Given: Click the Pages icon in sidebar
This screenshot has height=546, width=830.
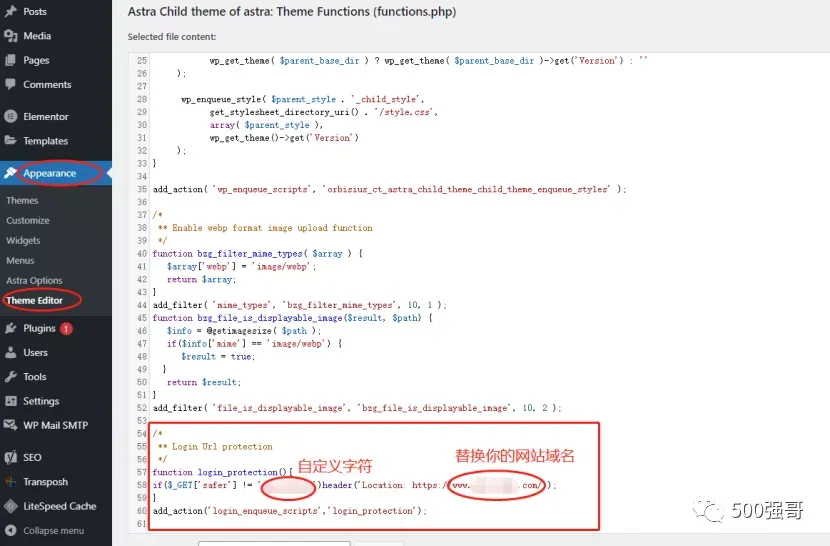Looking at the screenshot, I should click(x=11, y=60).
